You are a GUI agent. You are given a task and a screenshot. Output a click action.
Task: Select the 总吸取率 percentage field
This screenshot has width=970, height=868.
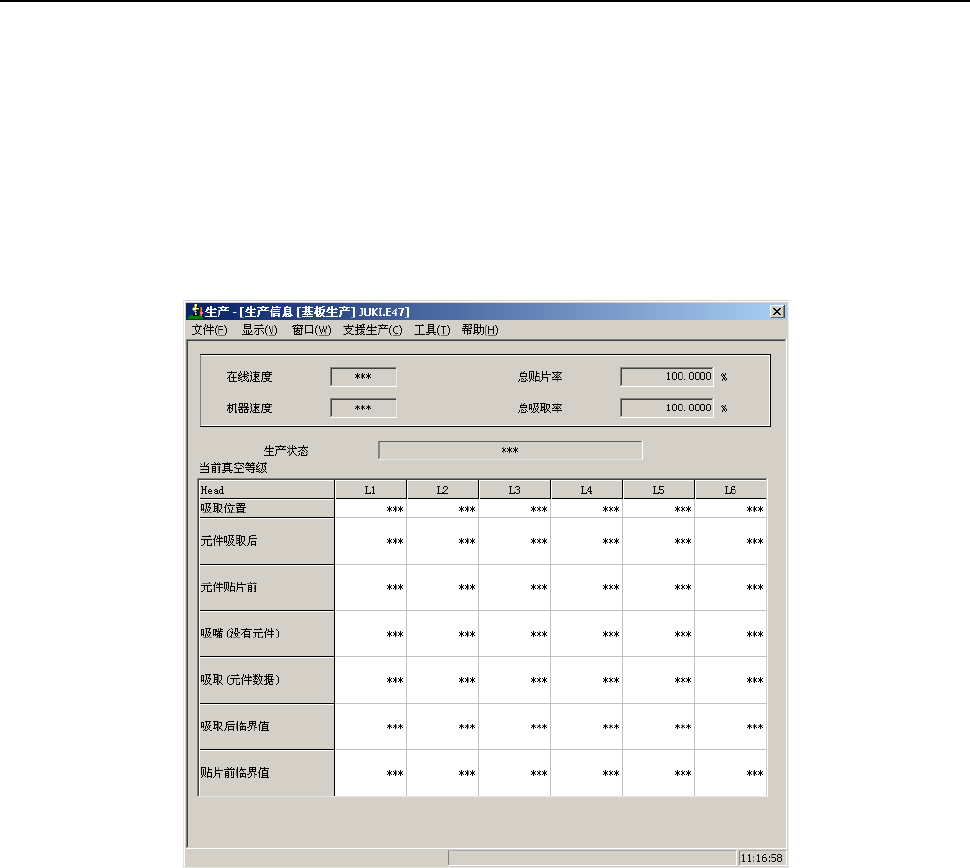pyautogui.click(x=667, y=408)
